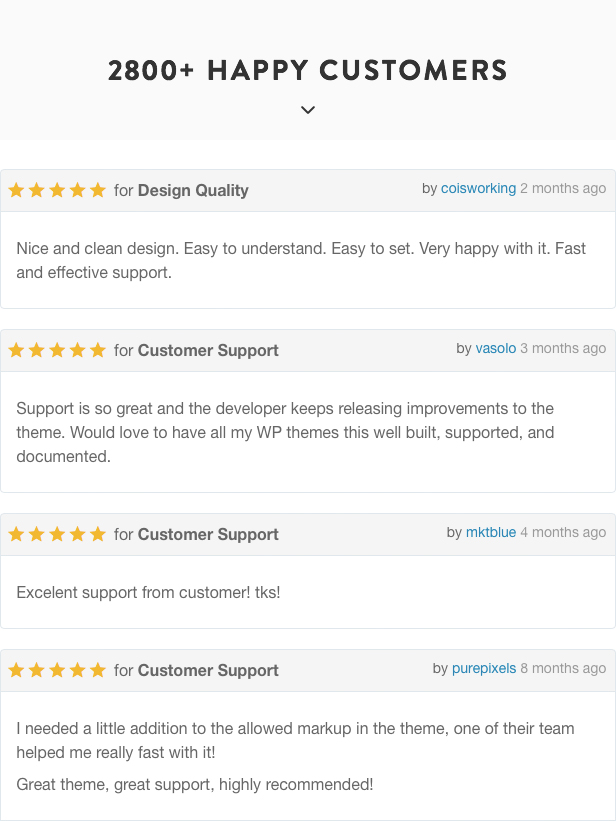The height and width of the screenshot is (821, 616).
Task: Click the Design Quality rating label
Action: click(x=193, y=191)
